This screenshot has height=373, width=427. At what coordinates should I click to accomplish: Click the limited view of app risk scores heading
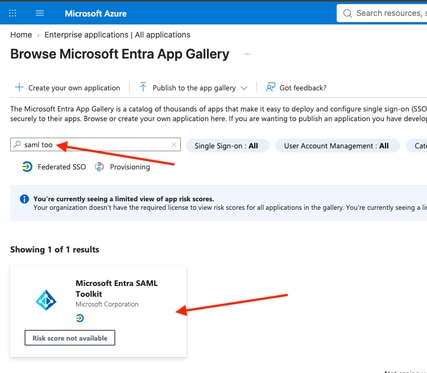(x=124, y=199)
